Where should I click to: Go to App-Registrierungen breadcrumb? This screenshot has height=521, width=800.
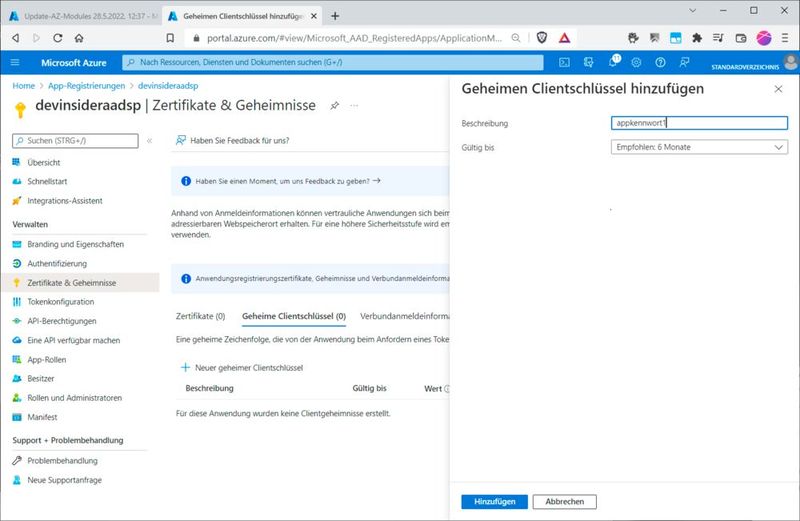click(86, 86)
